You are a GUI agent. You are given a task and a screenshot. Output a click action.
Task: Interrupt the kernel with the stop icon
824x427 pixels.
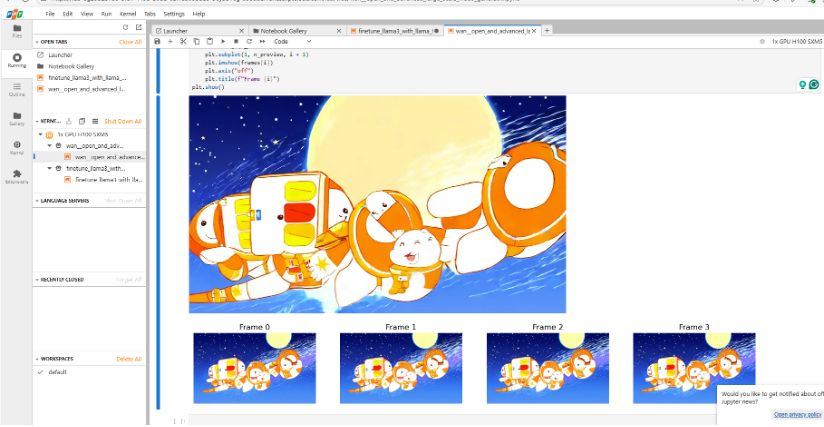coord(235,42)
